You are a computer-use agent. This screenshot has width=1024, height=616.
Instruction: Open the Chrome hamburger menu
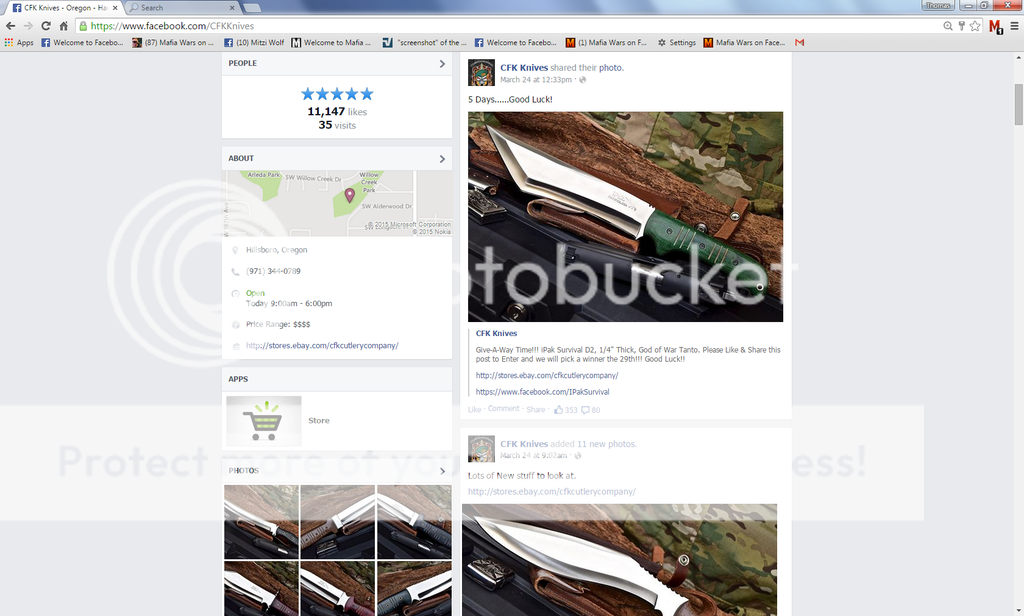point(1012,26)
